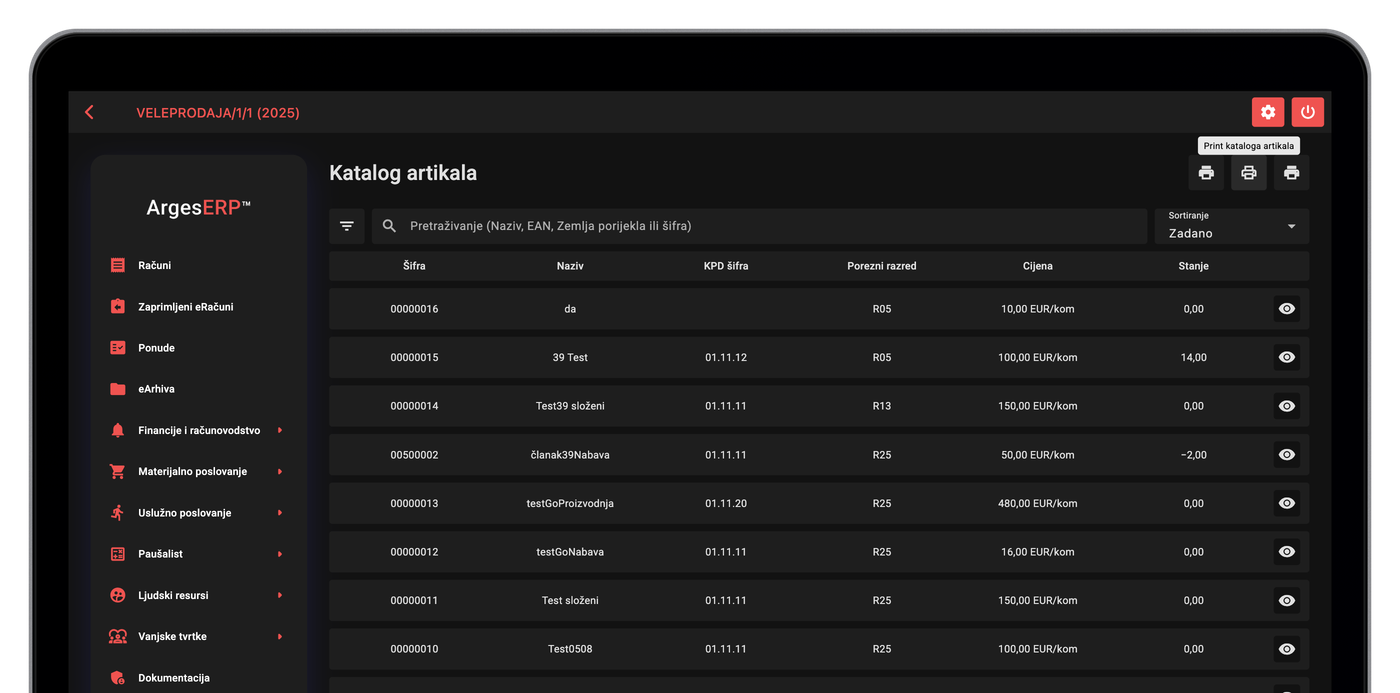Click the Naziv column header
1400x693 pixels.
tap(570, 266)
